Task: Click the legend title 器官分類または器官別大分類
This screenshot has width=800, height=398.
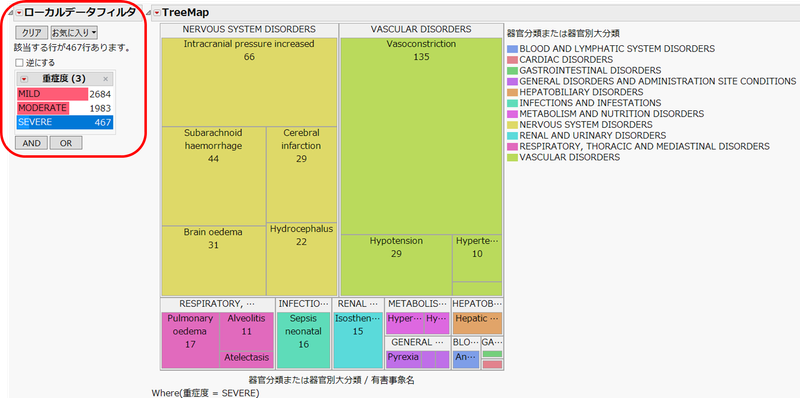Action: pos(563,34)
